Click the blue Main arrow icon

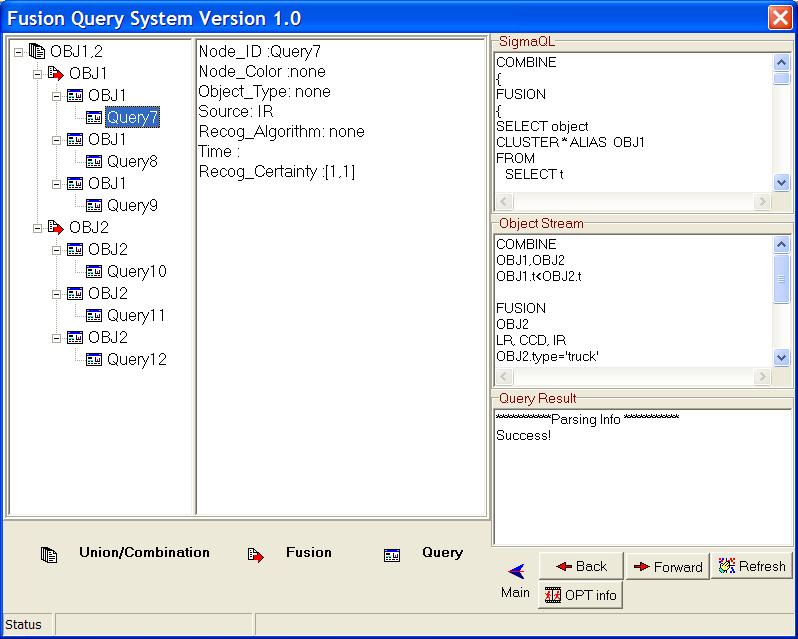point(516,571)
